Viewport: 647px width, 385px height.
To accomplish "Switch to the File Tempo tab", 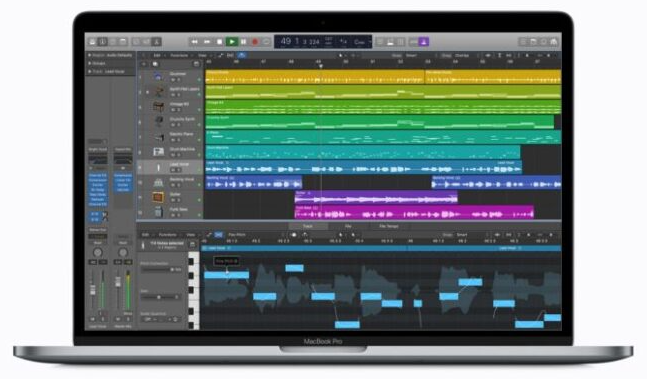I will pyautogui.click(x=388, y=226).
